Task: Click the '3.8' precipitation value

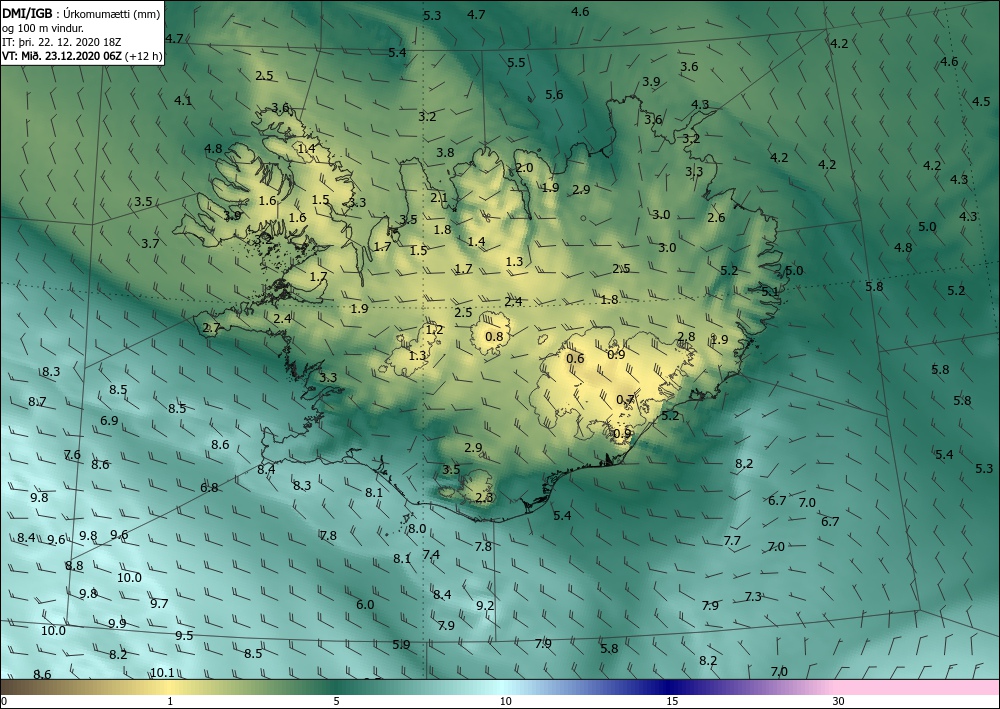Action: click(445, 152)
